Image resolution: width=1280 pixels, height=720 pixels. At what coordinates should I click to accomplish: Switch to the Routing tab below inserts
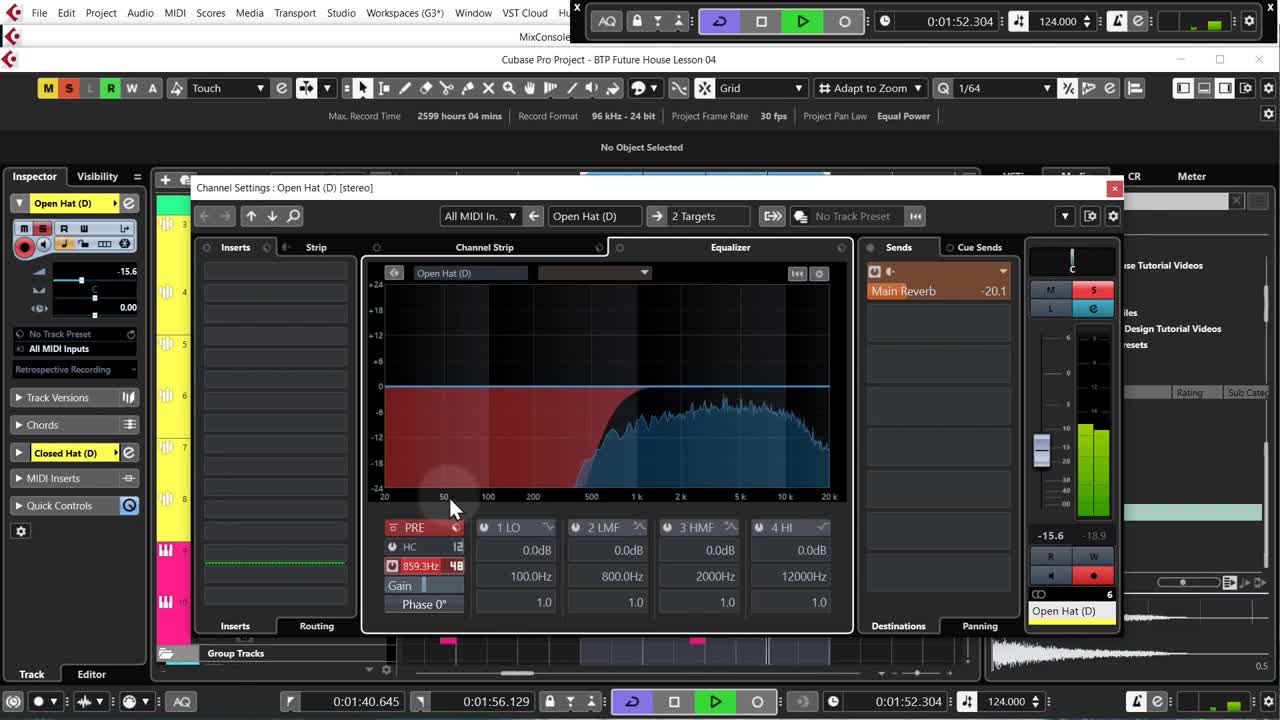point(317,626)
